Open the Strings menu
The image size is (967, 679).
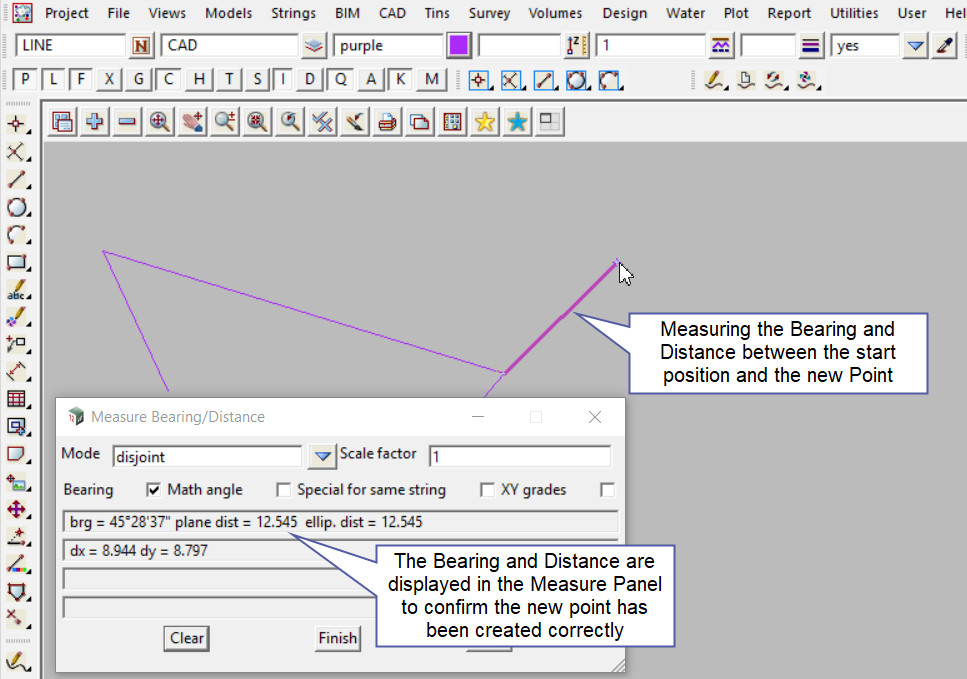[x=293, y=13]
